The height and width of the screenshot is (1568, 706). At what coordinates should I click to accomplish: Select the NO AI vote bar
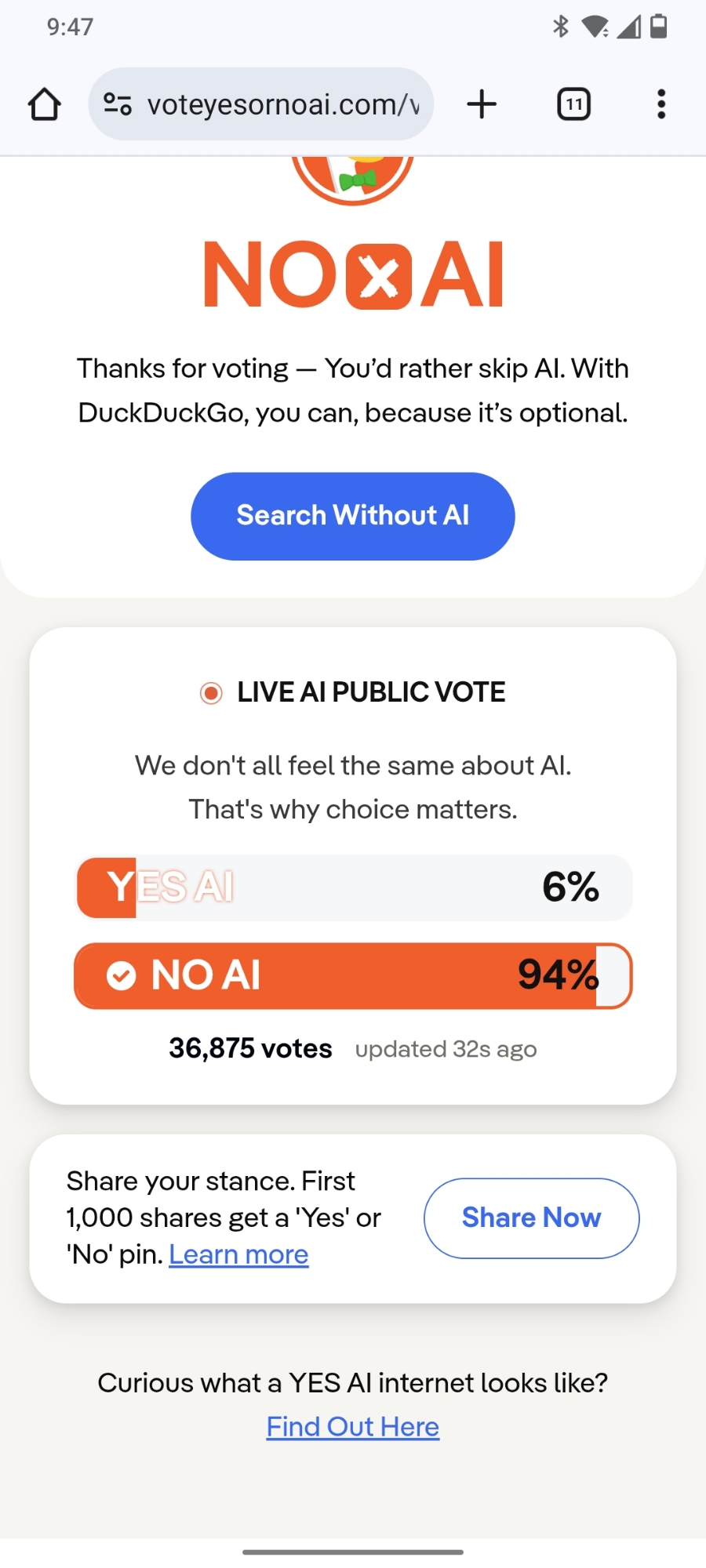pyautogui.click(x=353, y=975)
